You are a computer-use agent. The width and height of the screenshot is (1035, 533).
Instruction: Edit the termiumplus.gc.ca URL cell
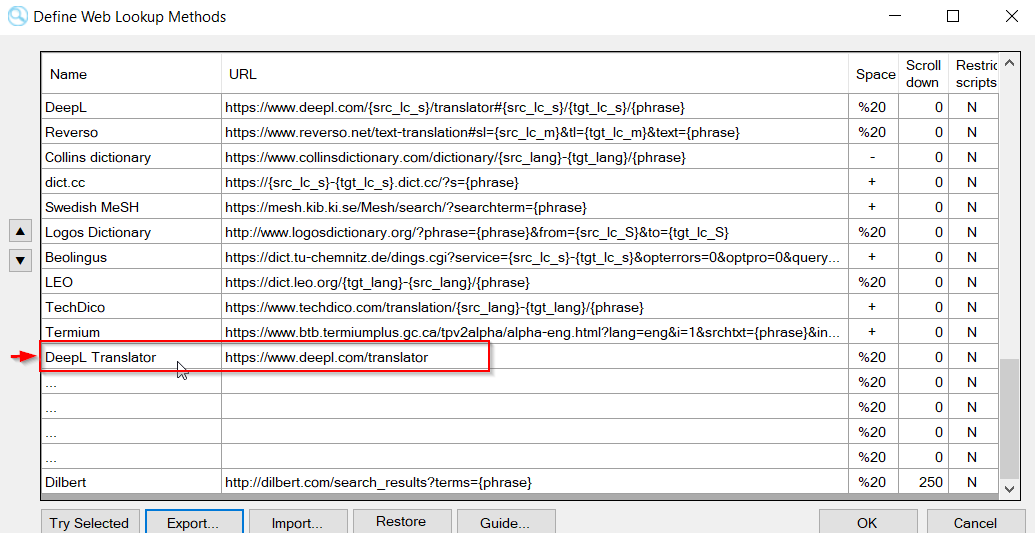click(x=535, y=332)
